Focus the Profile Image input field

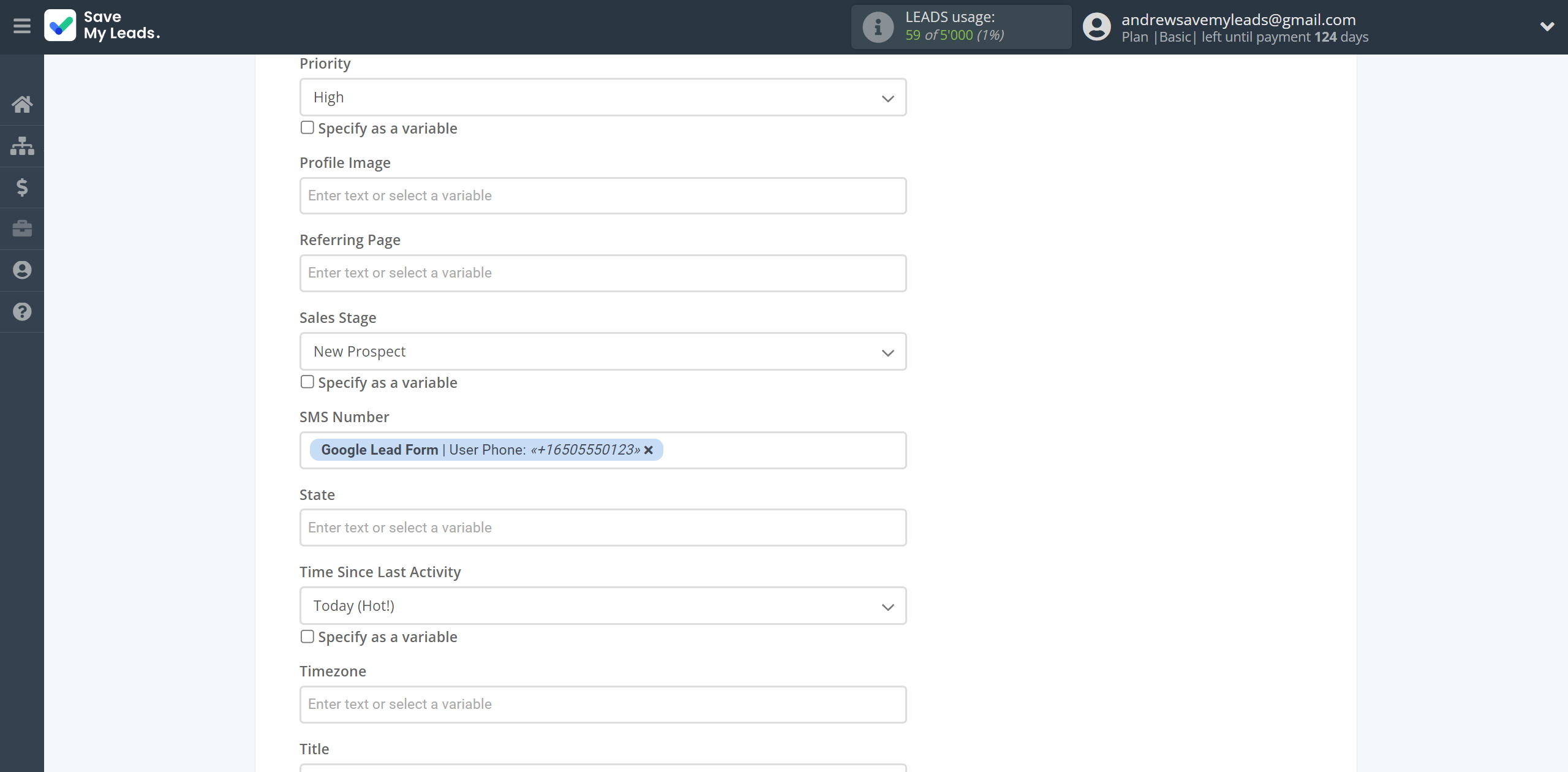(603, 196)
